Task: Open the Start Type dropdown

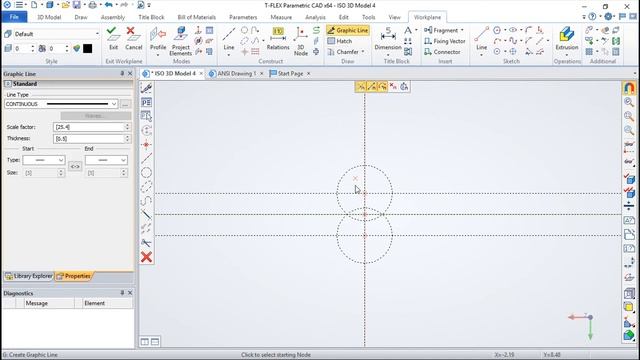Action: (44, 160)
